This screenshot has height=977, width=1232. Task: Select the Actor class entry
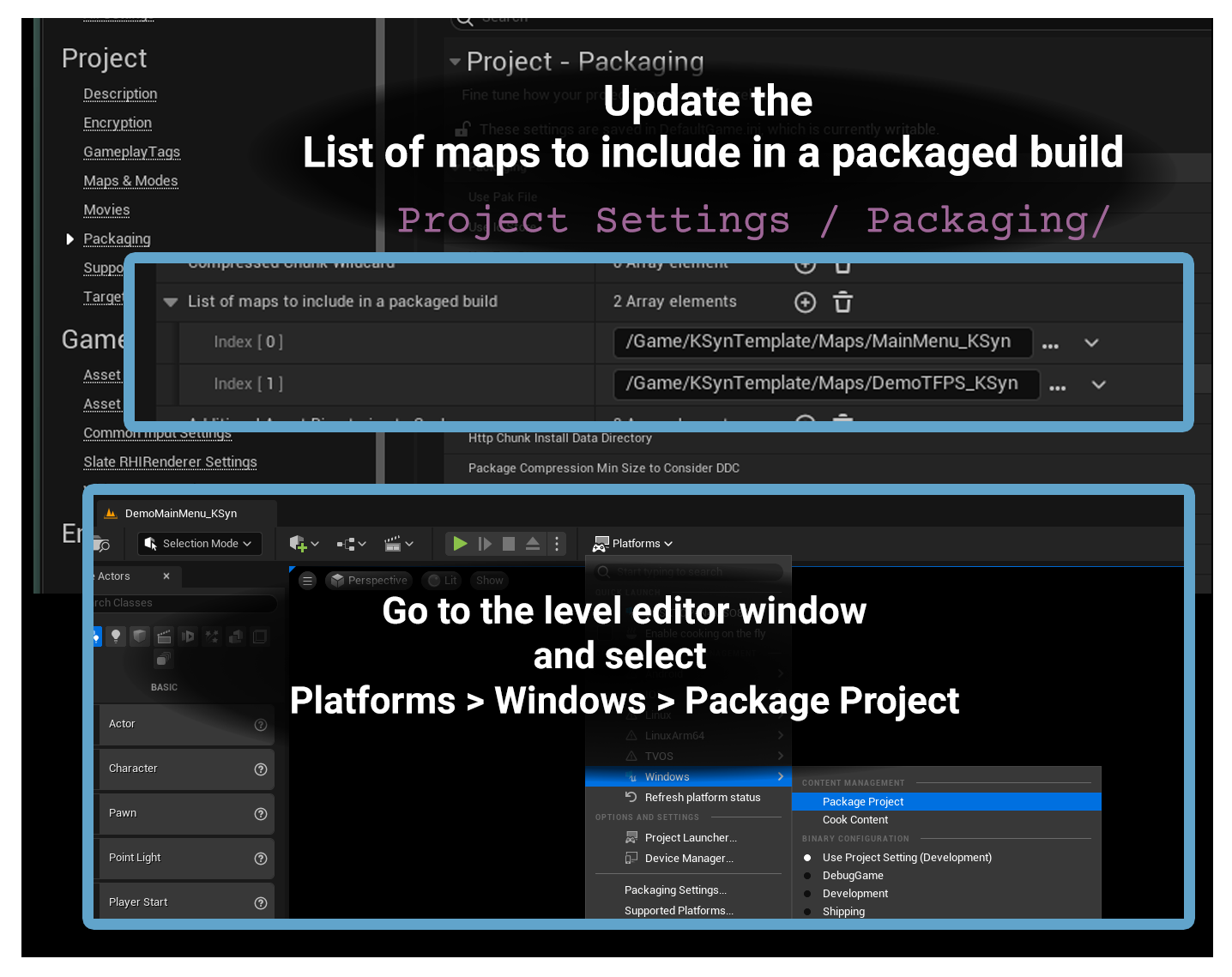pyautogui.click(x=186, y=724)
